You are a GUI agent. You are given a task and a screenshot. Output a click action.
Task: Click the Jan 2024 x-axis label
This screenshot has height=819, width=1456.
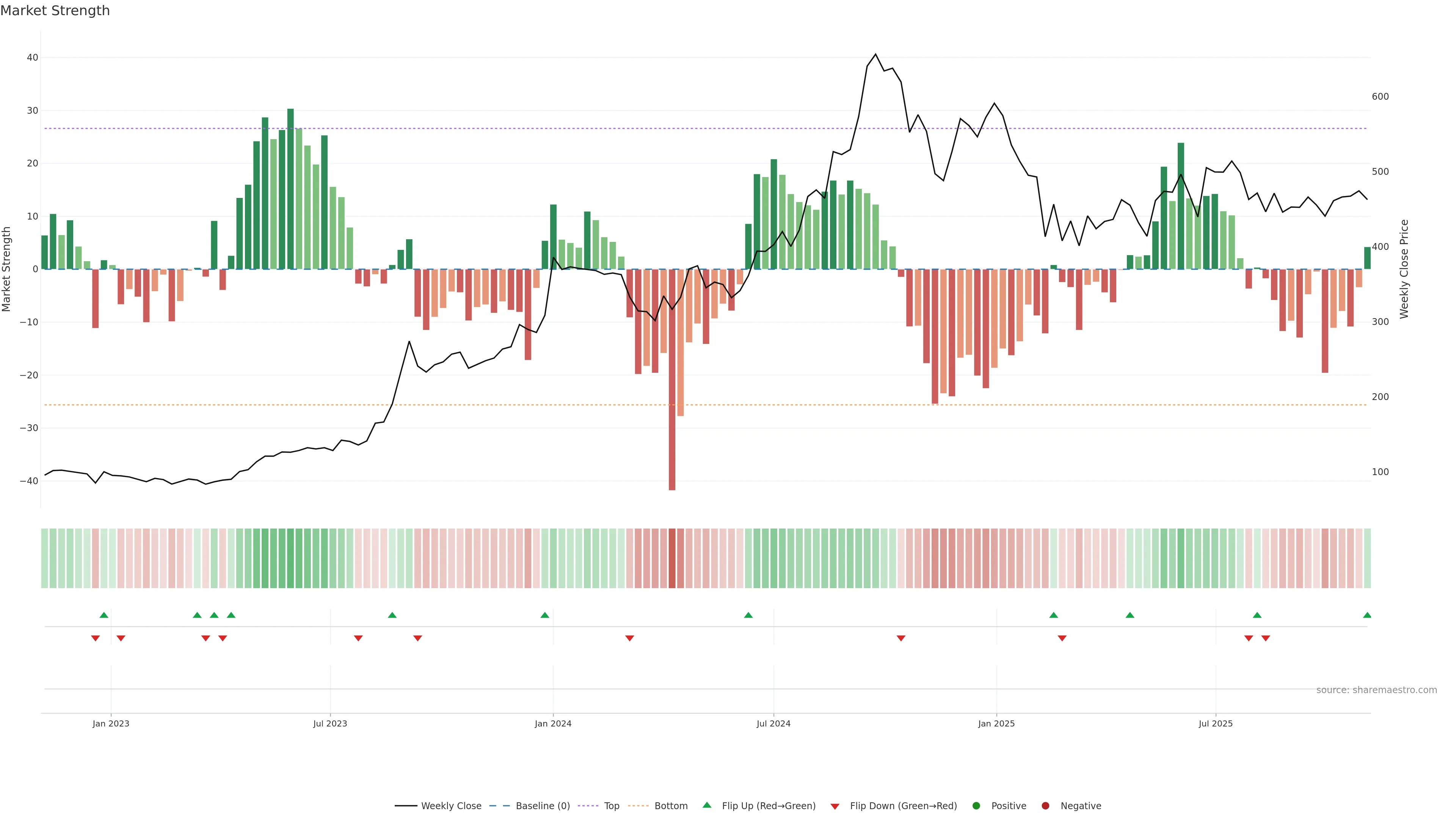coord(553,723)
